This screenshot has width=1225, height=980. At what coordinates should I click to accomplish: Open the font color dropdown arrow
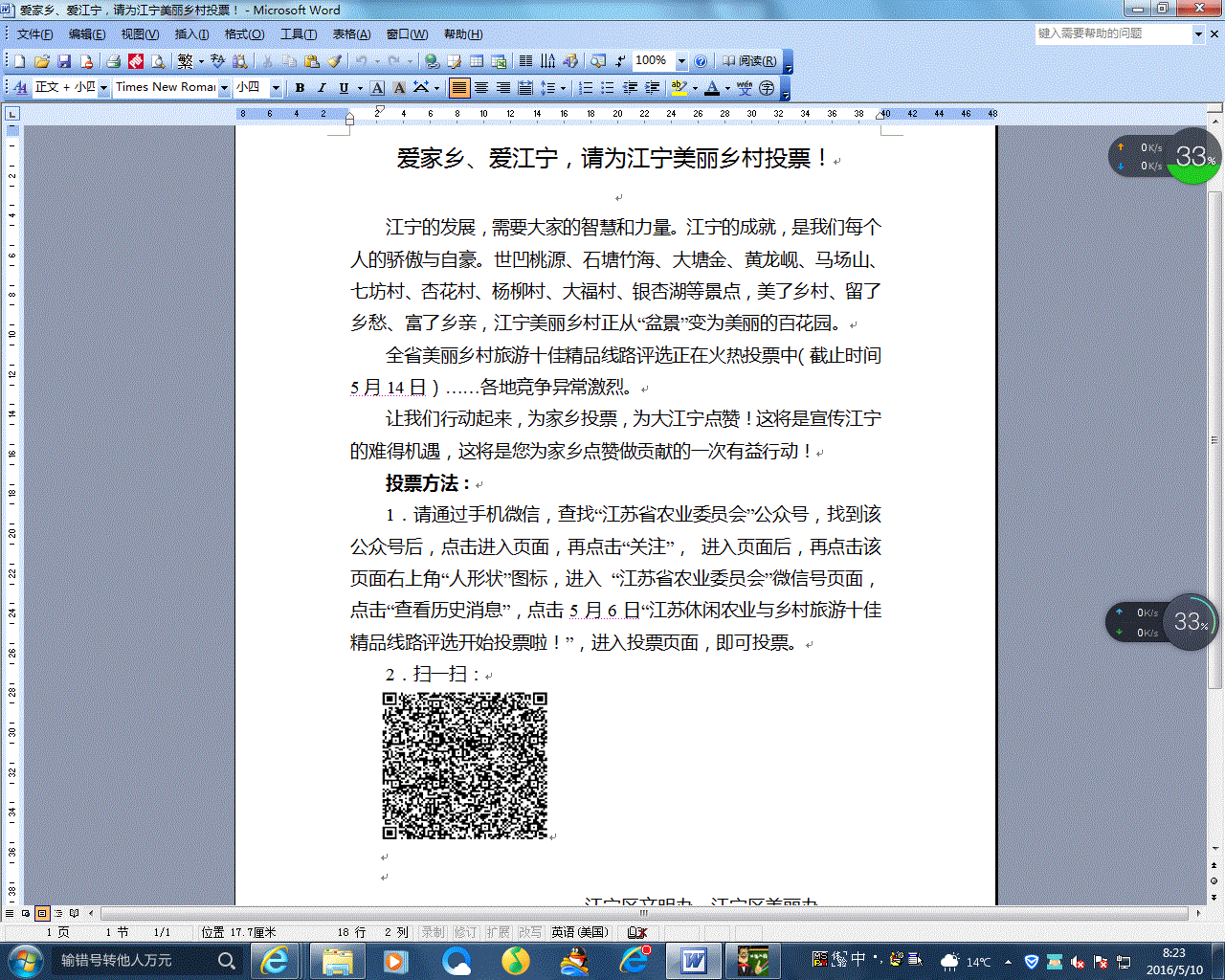click(727, 87)
